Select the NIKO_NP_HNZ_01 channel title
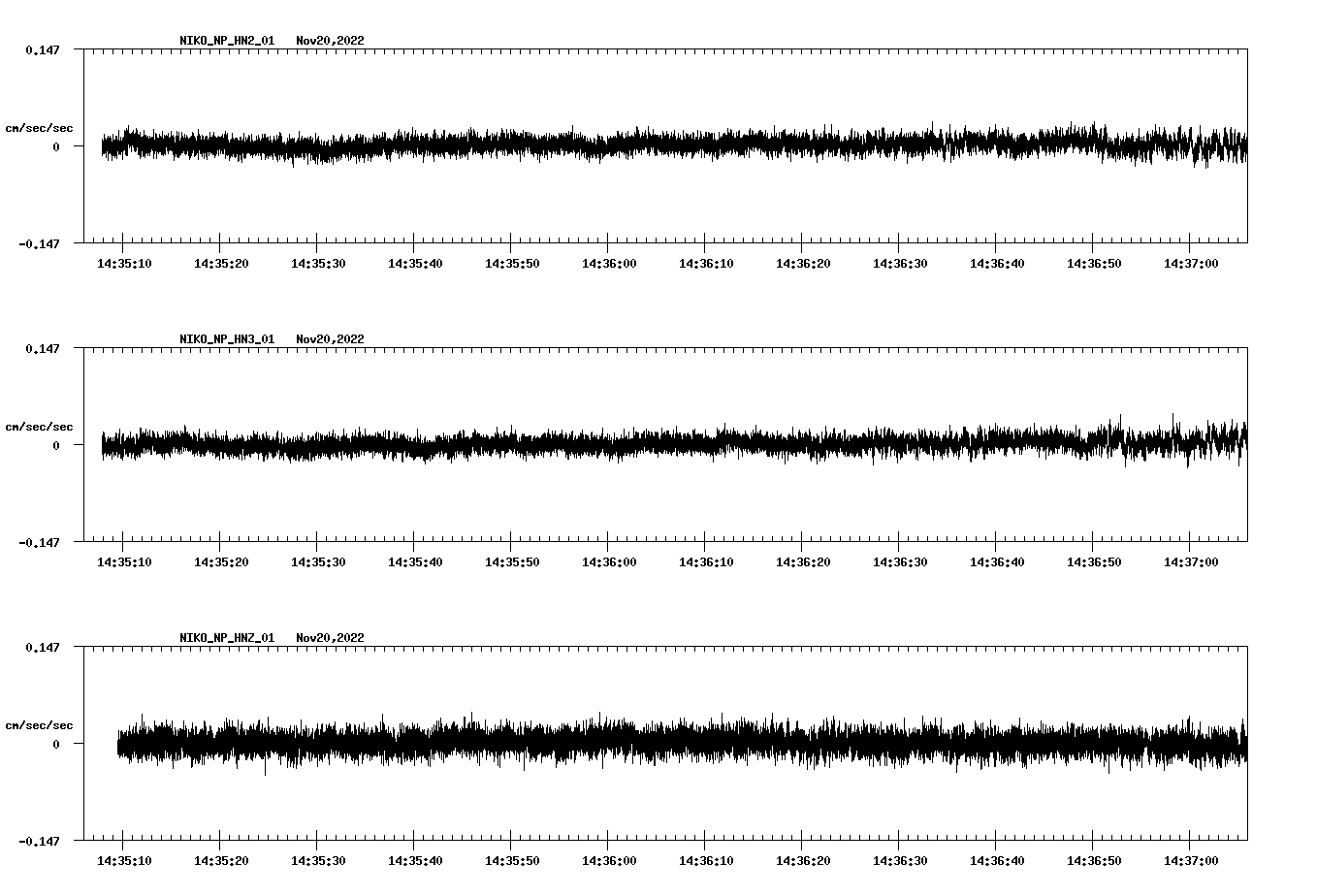1317x896 pixels. point(227,638)
